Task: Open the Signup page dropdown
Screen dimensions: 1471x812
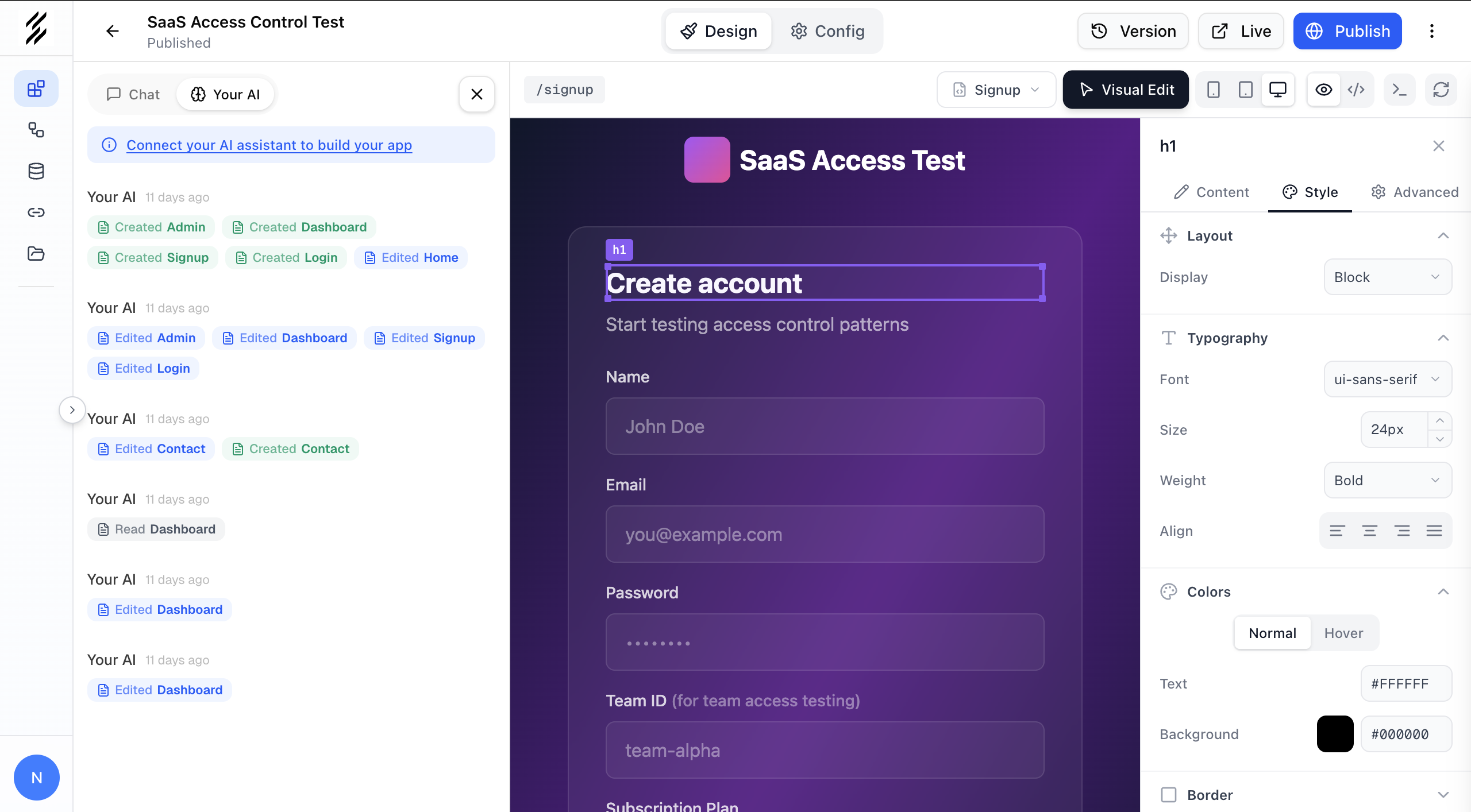Action: pos(996,90)
